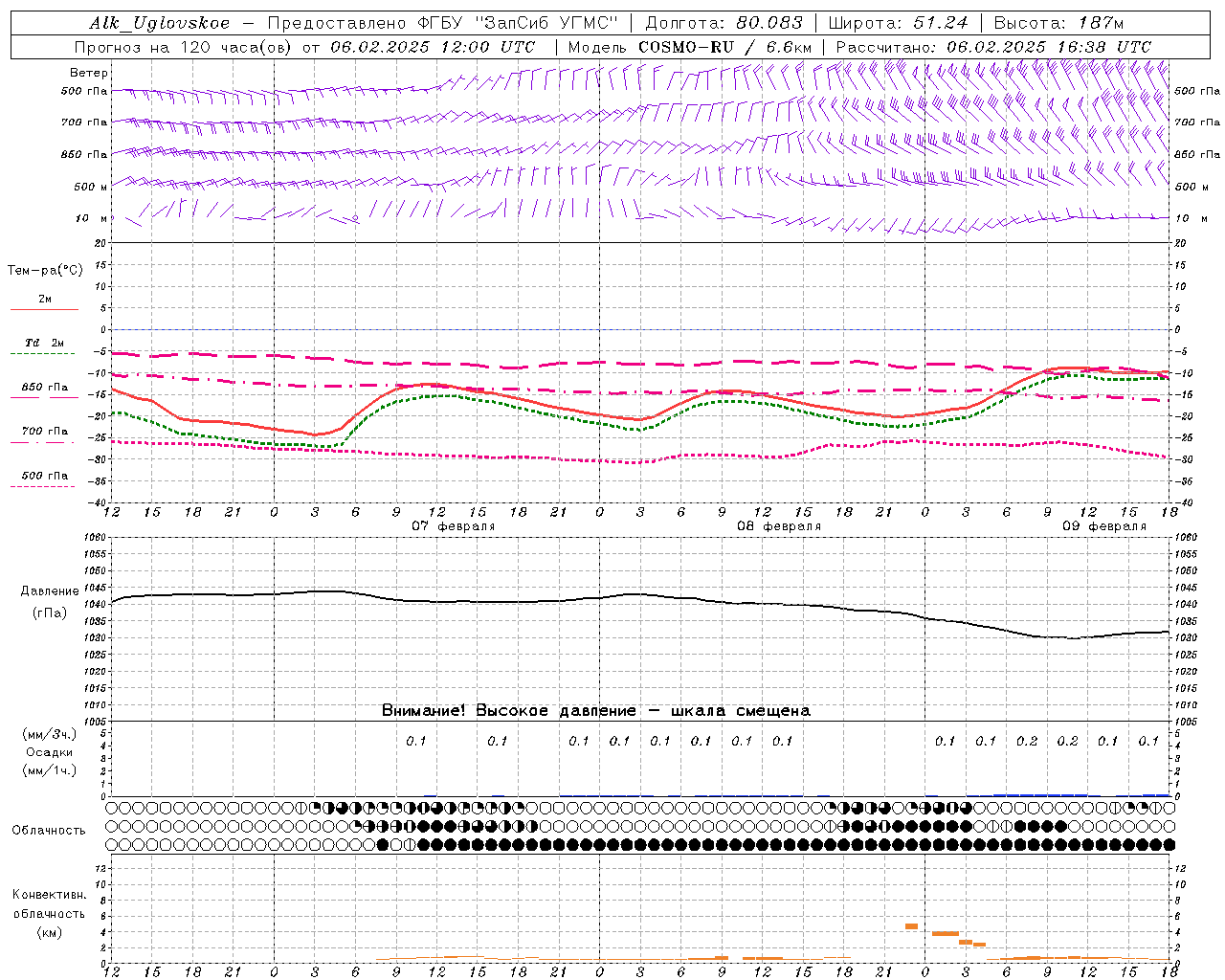Viewport: 1225px width, 980px height.
Task: Click the highest orange convective cloud bar
Action: pyautogui.click(x=912, y=926)
